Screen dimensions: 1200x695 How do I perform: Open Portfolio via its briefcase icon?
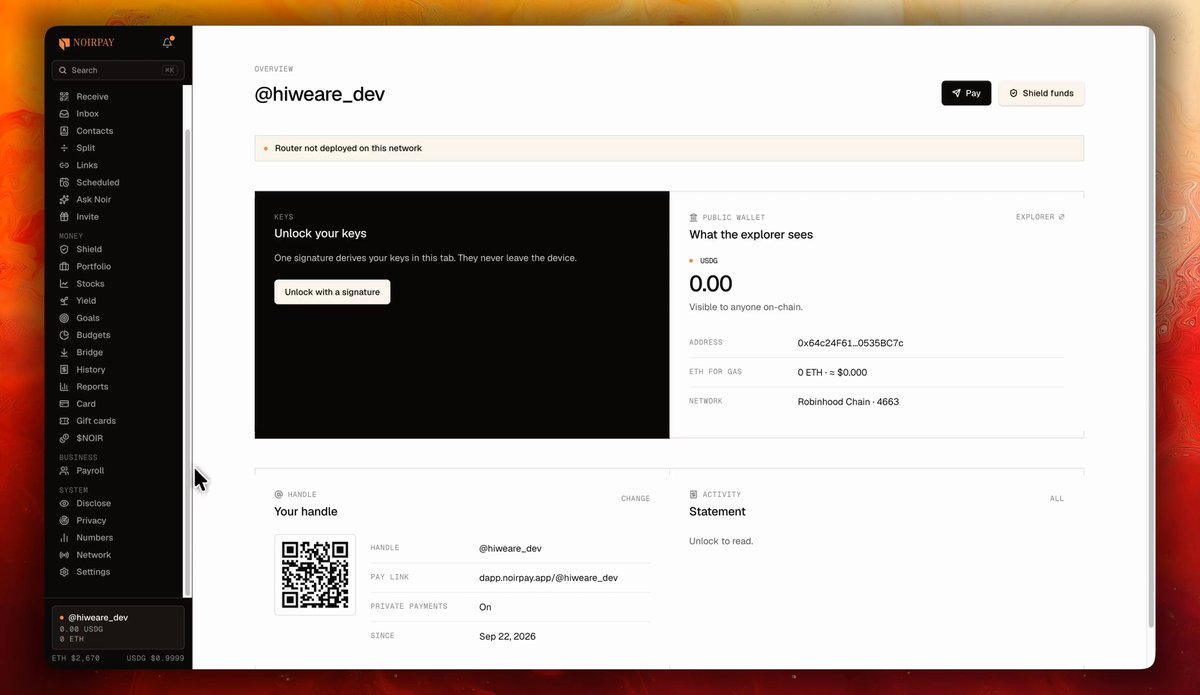(64, 267)
